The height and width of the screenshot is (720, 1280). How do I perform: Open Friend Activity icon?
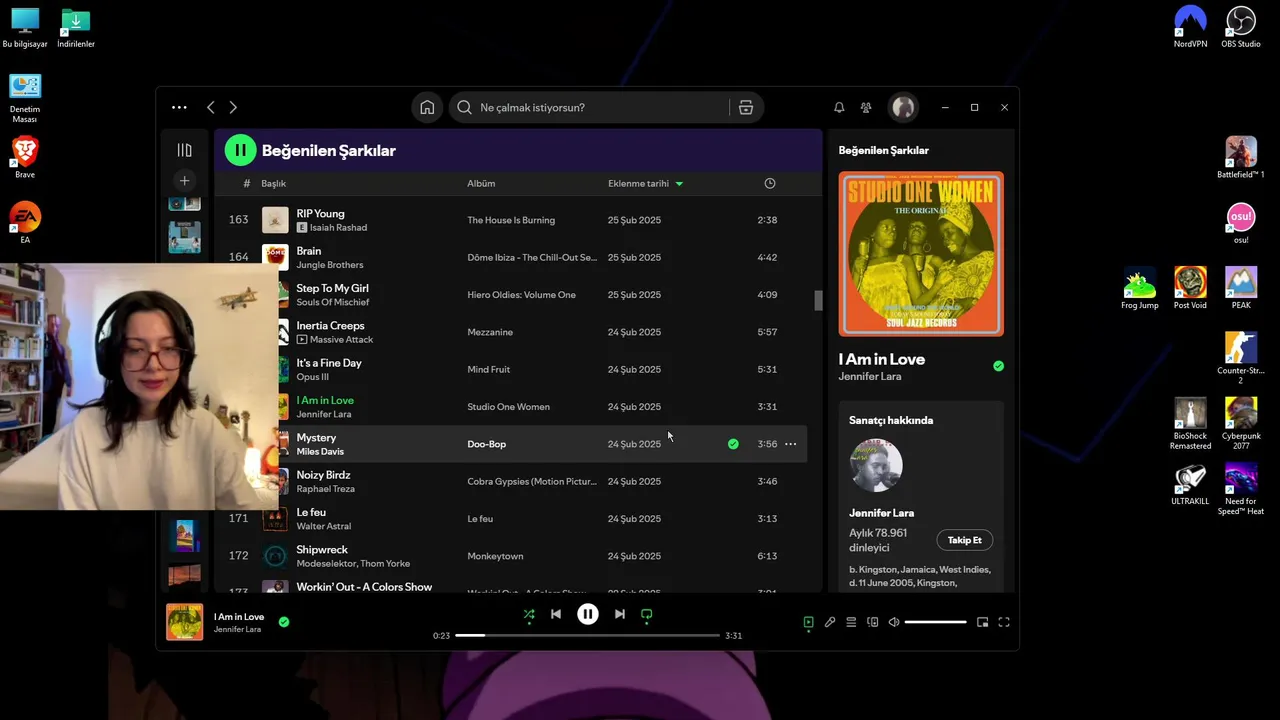pos(866,107)
